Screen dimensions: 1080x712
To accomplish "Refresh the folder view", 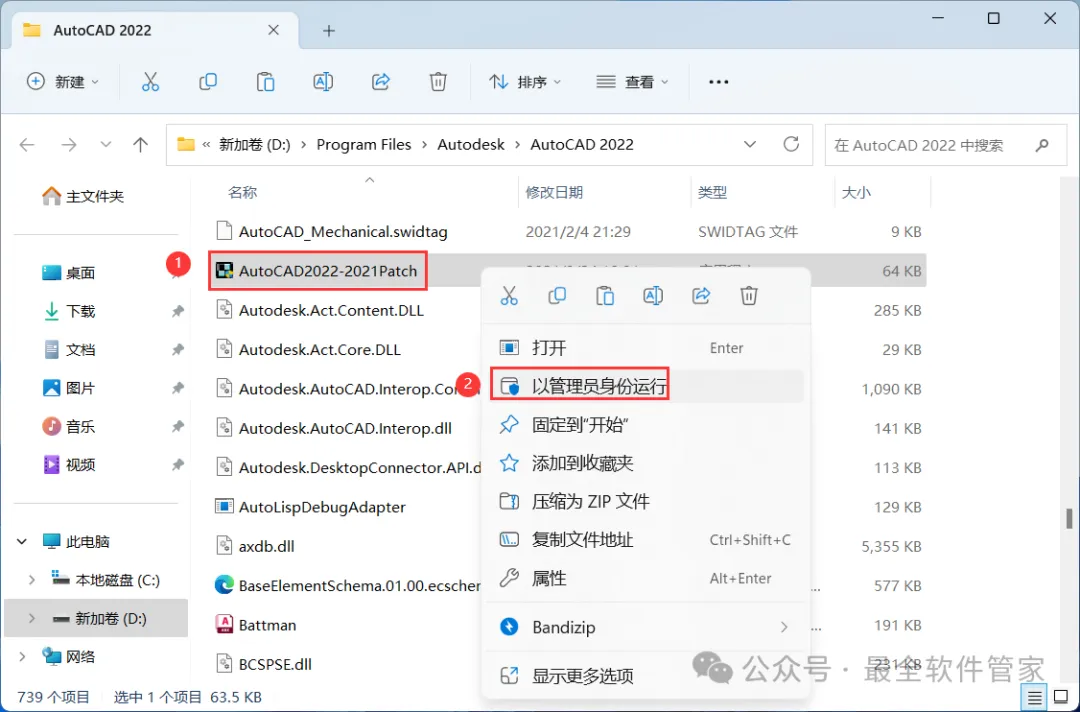I will point(791,144).
